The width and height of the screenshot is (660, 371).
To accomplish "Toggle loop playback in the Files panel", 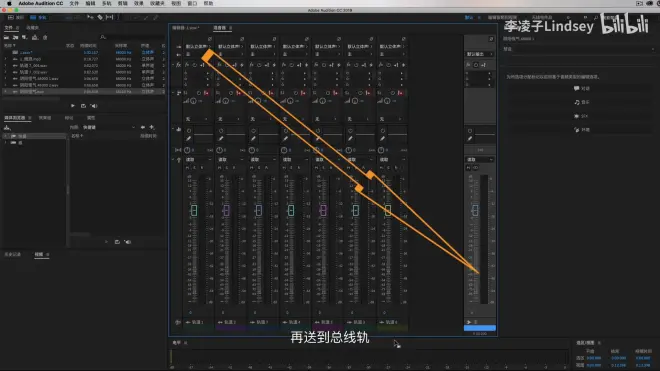I will click(x=83, y=106).
